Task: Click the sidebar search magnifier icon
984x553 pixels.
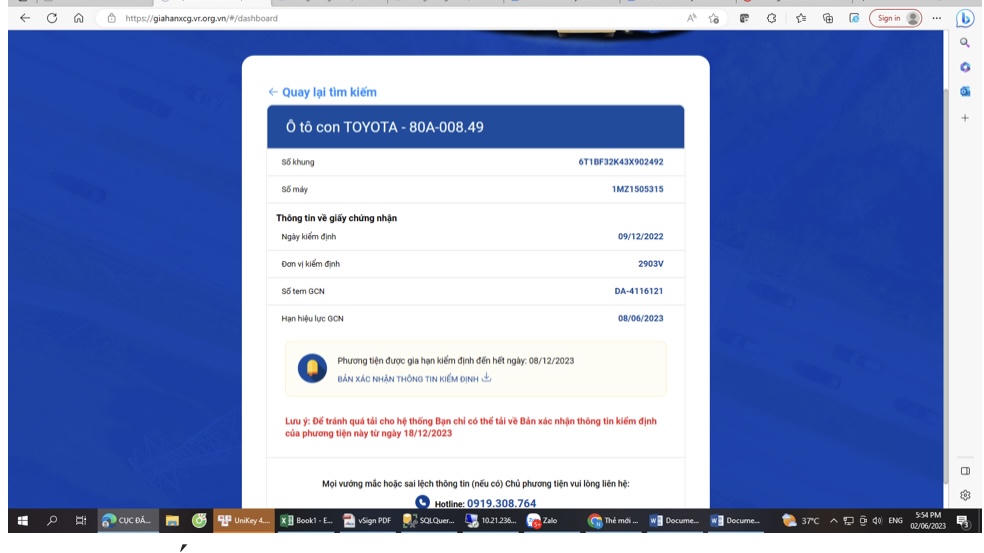Action: point(965,43)
